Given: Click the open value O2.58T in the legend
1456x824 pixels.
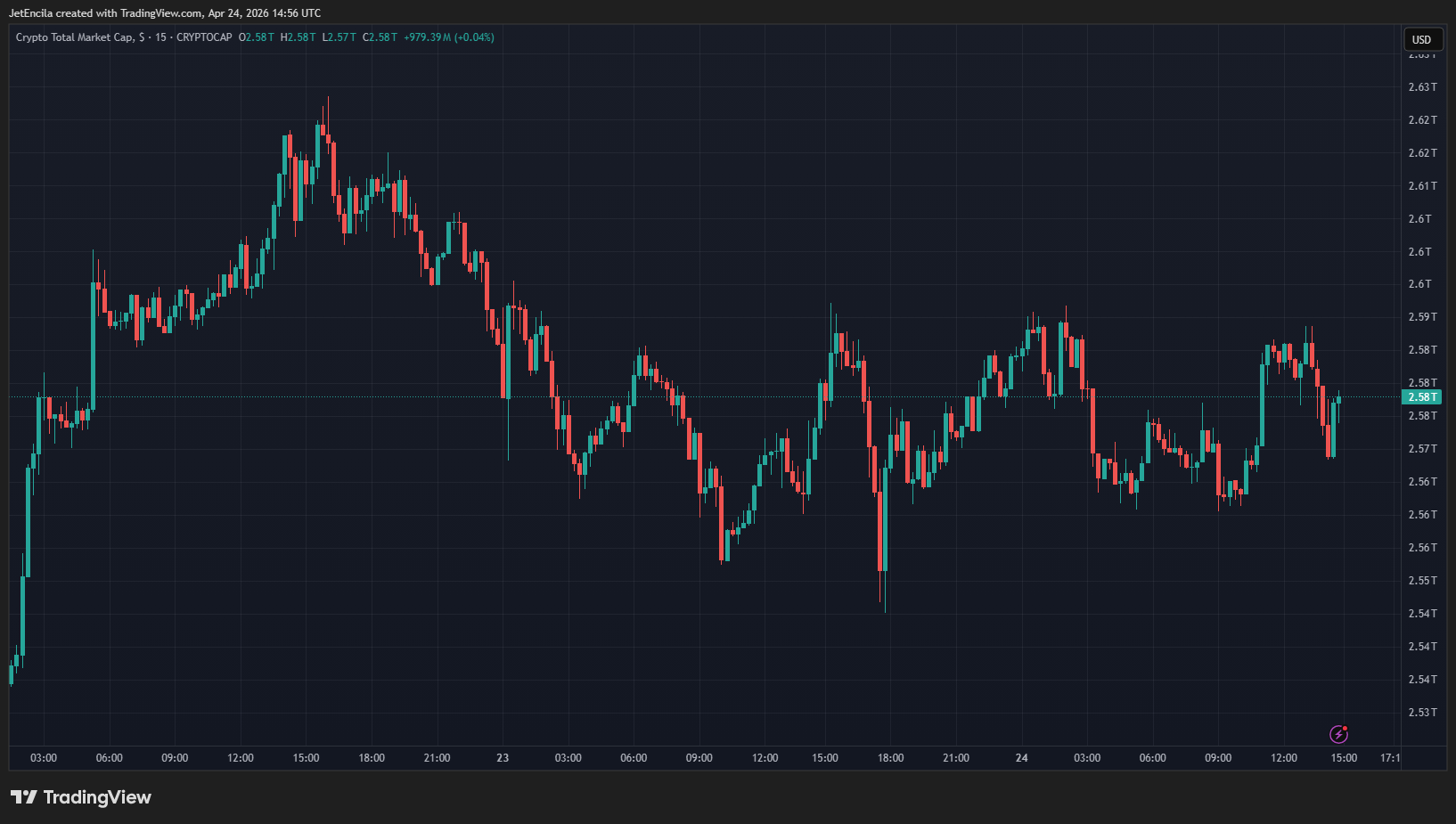Looking at the screenshot, I should point(257,37).
